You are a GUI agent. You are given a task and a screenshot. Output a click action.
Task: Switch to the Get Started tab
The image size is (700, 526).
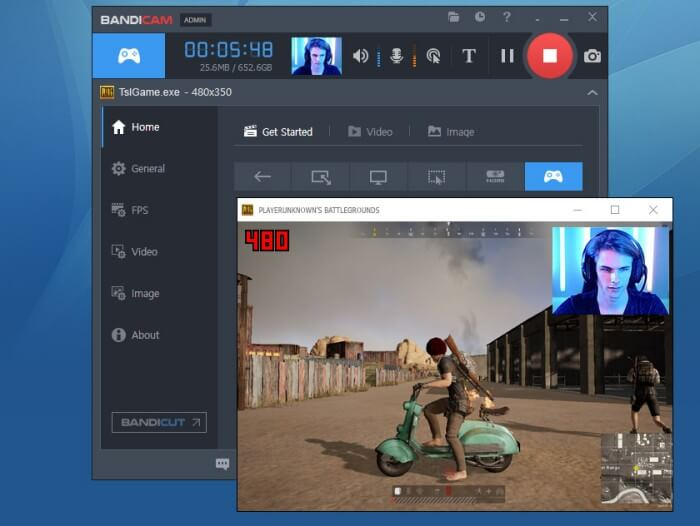click(x=278, y=132)
